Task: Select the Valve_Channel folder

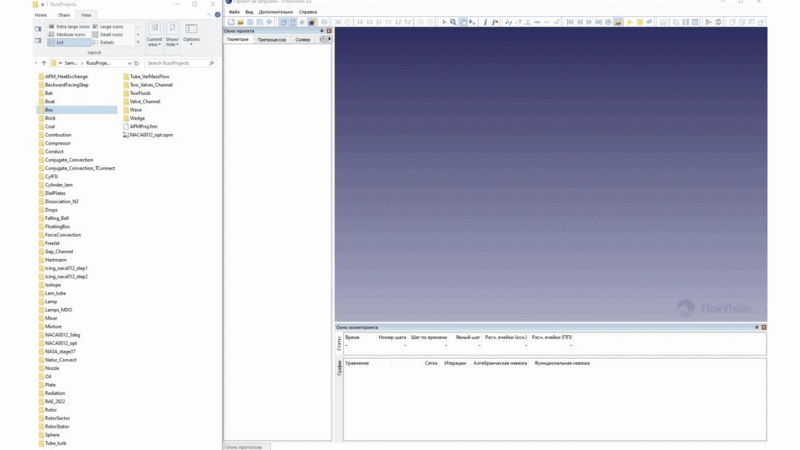Action: [x=141, y=102]
